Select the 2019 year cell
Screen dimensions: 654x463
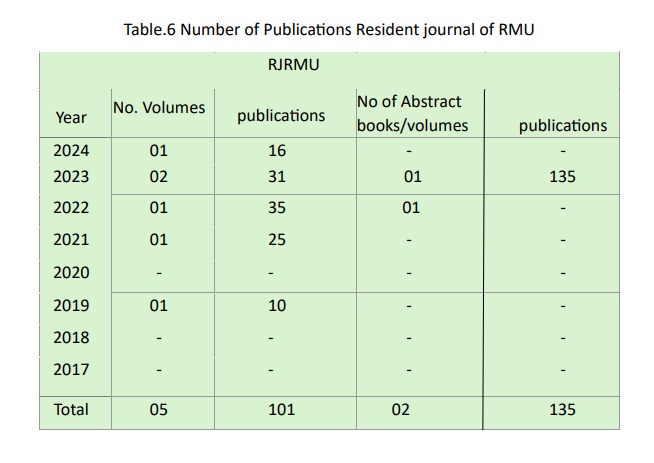[71, 305]
